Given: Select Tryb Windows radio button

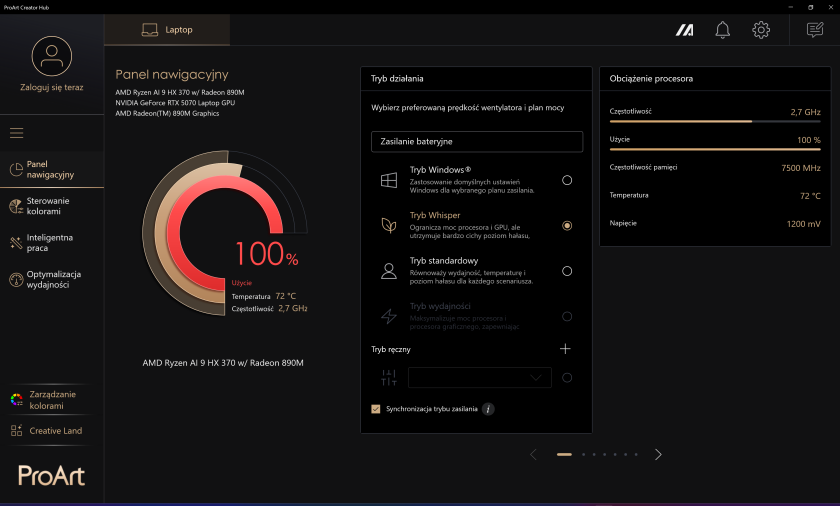Looking at the screenshot, I should tap(567, 180).
